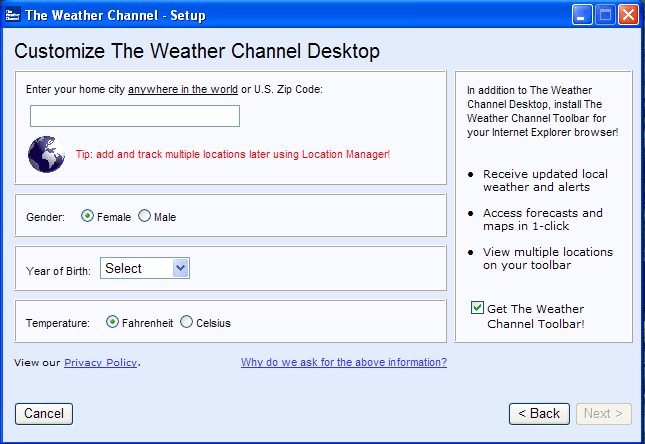Click the 'Temperature:' label
This screenshot has height=444, width=645.
click(58, 323)
